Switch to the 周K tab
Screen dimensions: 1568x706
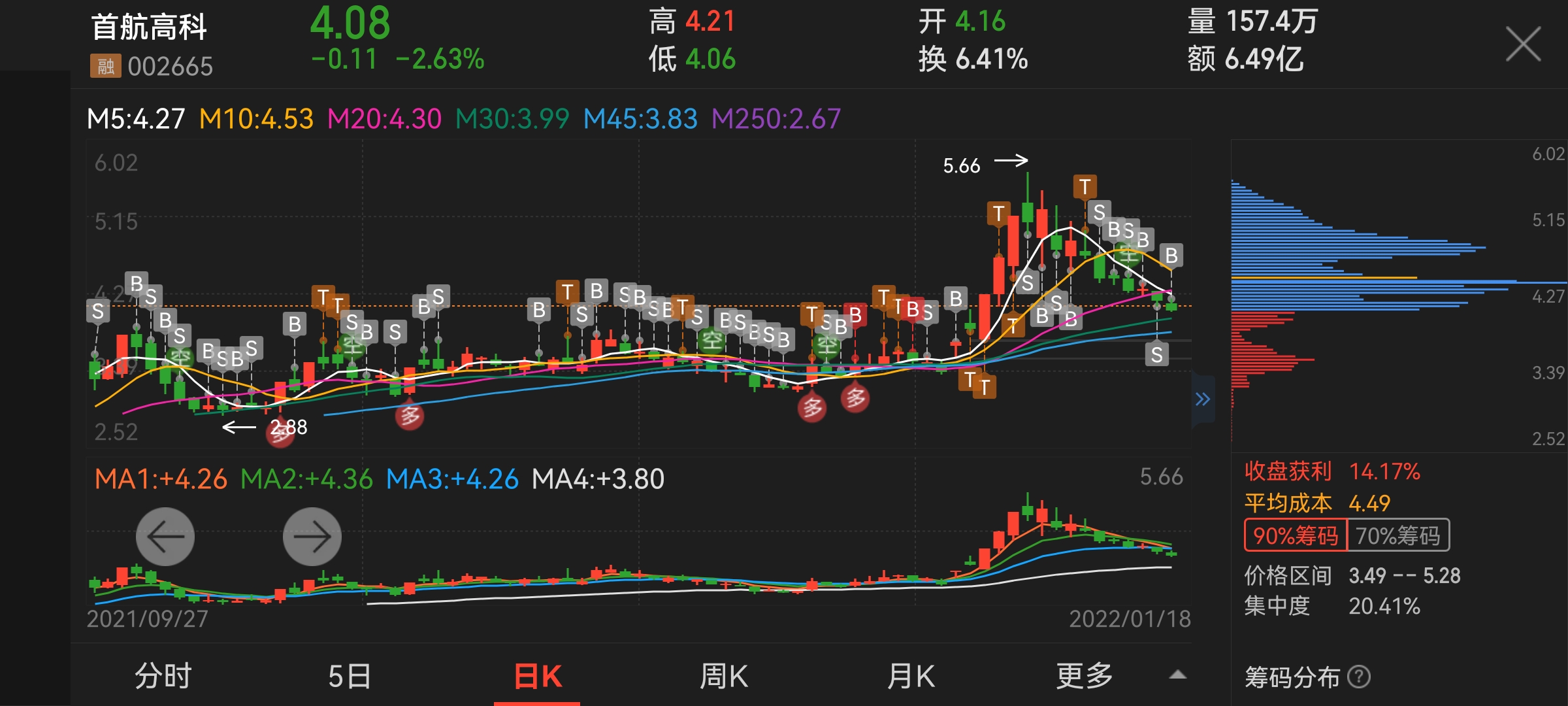coord(724,676)
